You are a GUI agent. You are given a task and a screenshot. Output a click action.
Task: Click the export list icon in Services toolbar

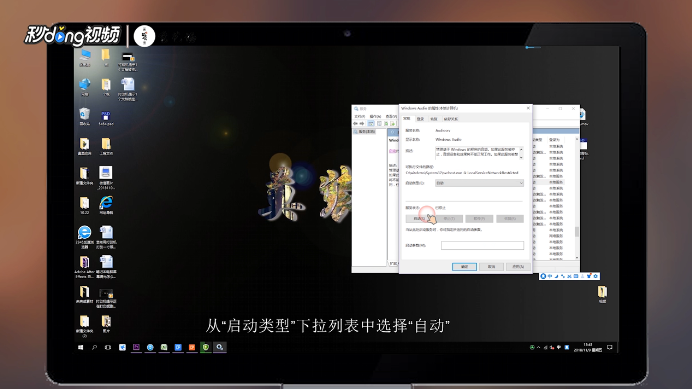(392, 124)
